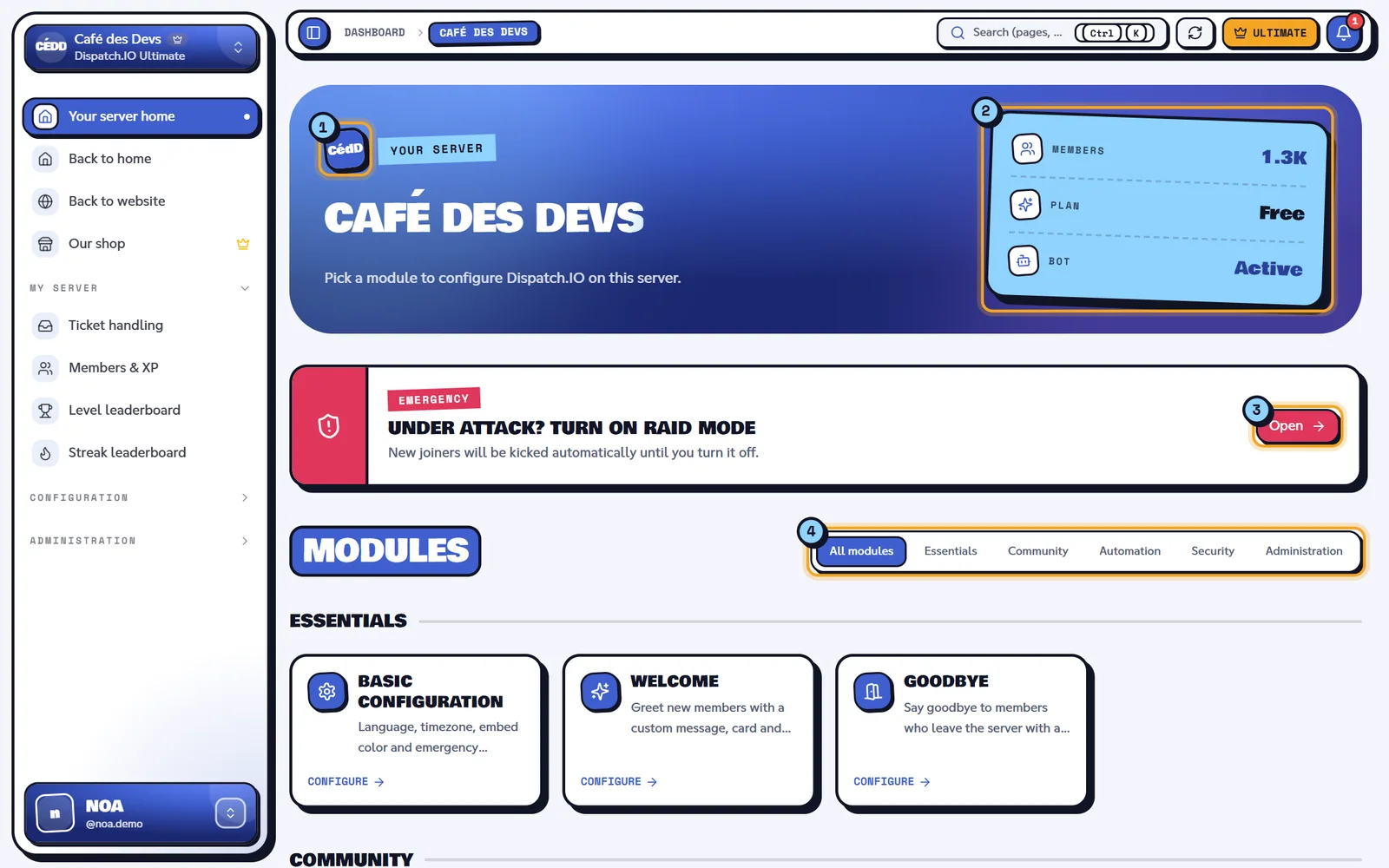1389x868 pixels.
Task: Click the sparkle icon on Welcome card
Action: click(600, 692)
